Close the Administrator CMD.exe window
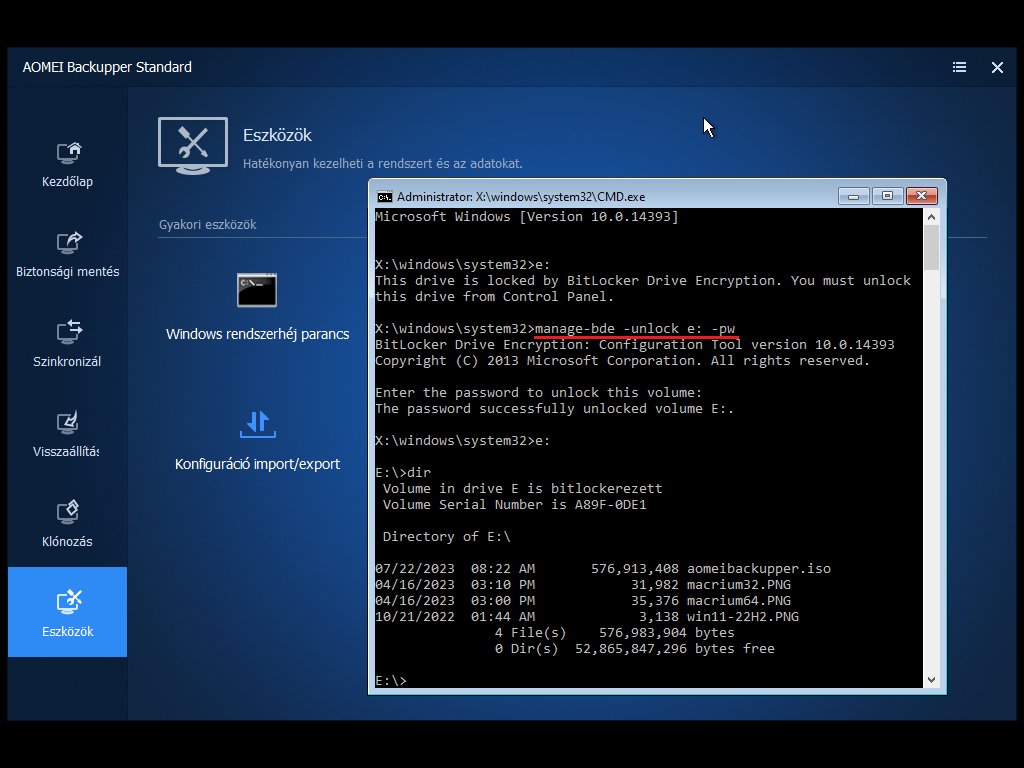 tap(921, 196)
